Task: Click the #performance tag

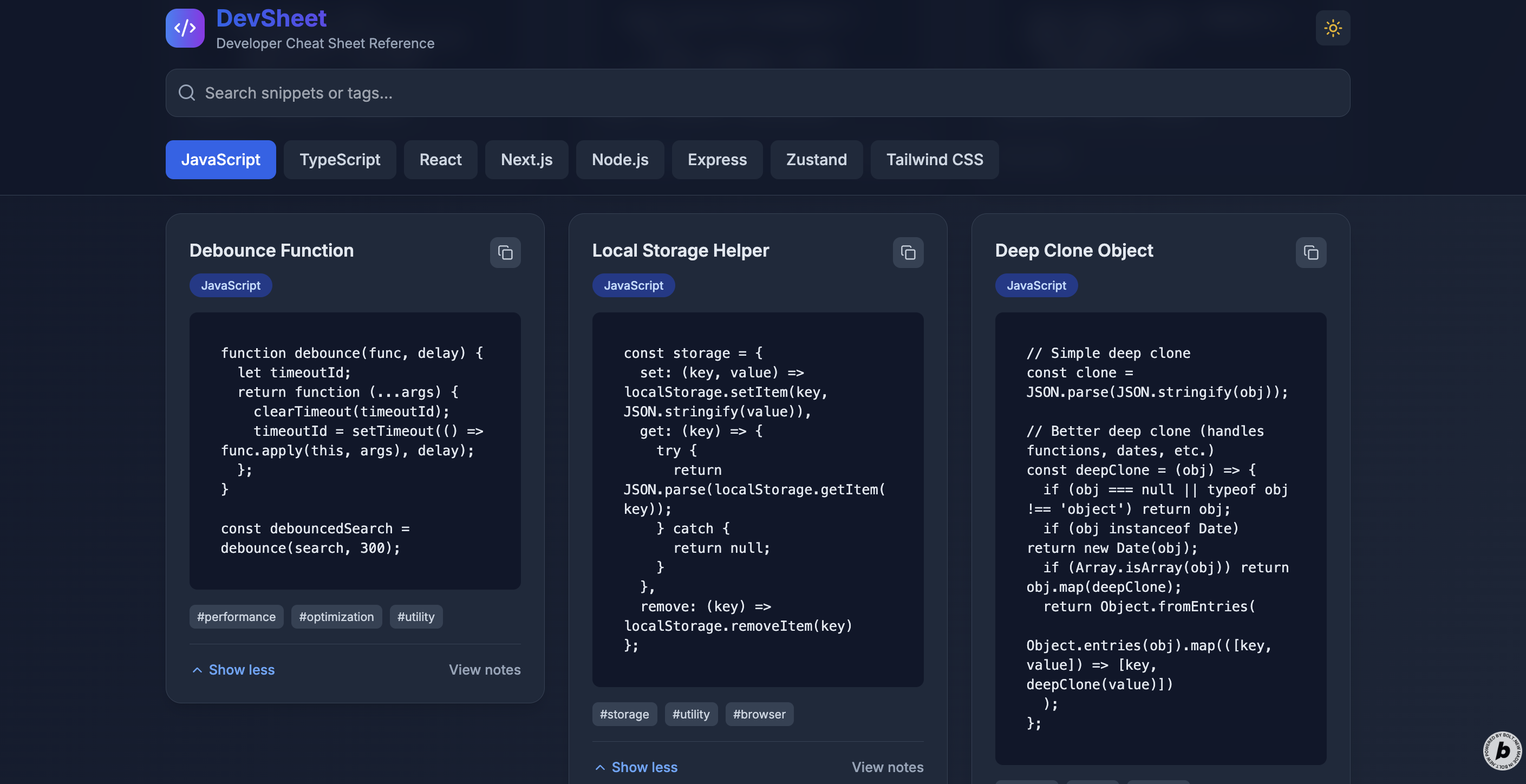Action: pyautogui.click(x=236, y=617)
